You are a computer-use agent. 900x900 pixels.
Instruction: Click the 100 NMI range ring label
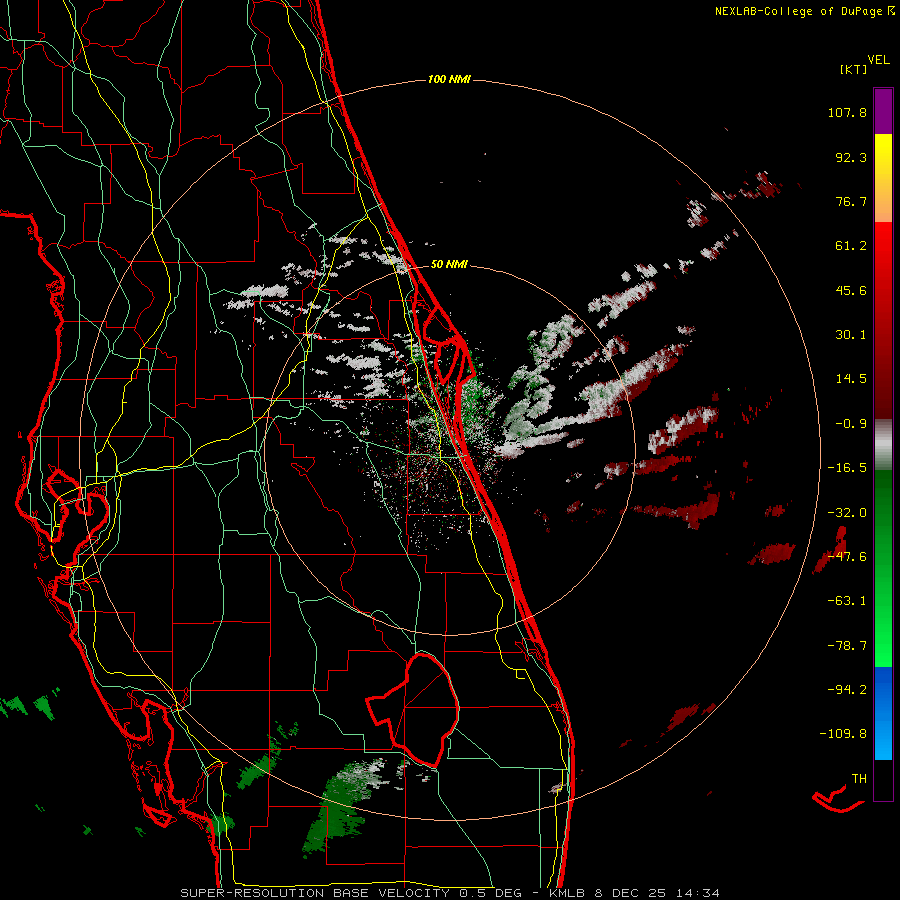click(449, 79)
